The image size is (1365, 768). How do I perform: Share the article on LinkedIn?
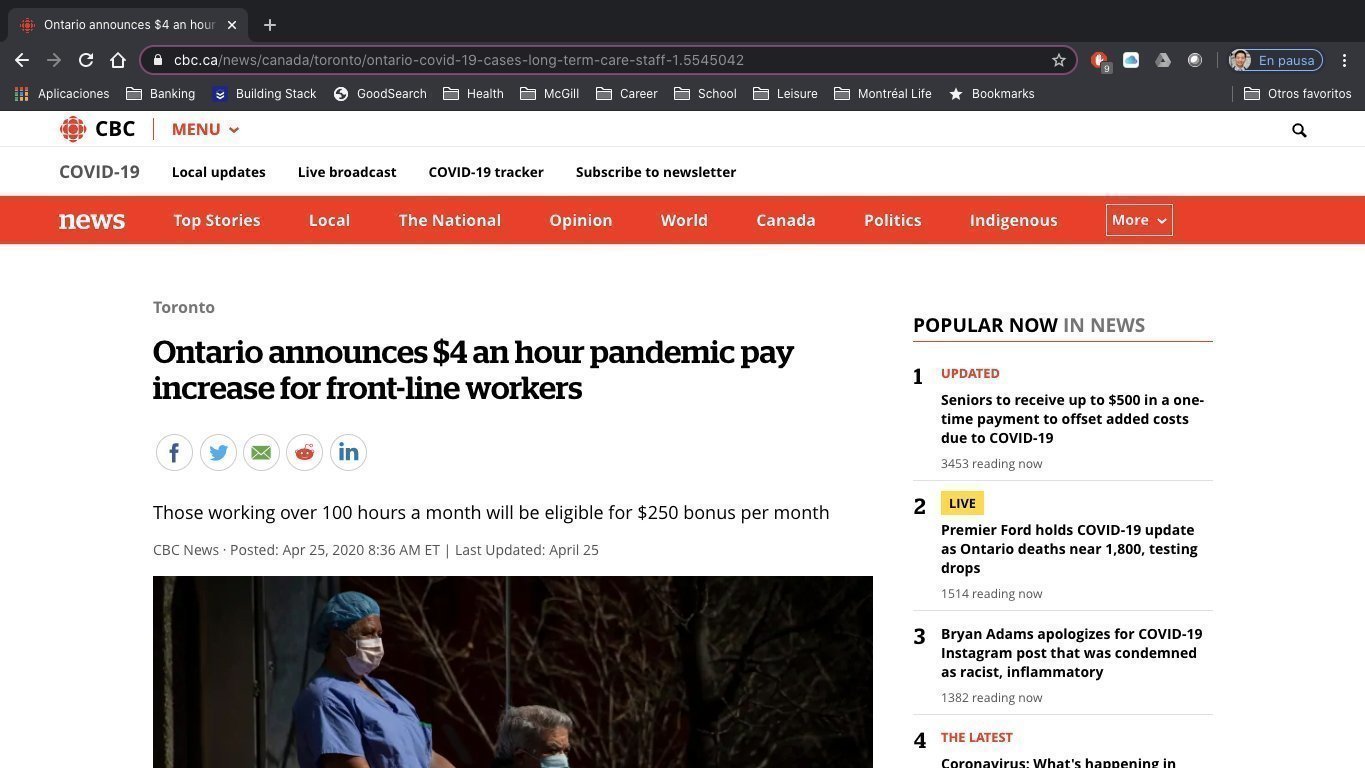pyautogui.click(x=348, y=452)
